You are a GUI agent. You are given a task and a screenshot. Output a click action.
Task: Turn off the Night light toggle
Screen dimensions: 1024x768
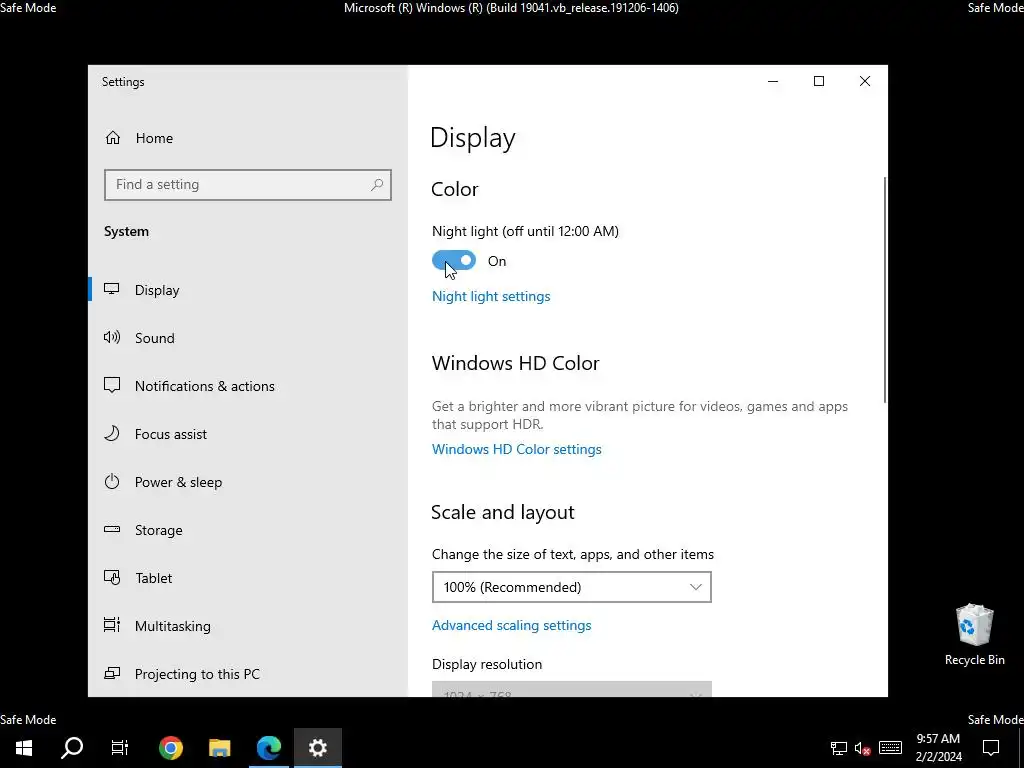pyautogui.click(x=454, y=261)
